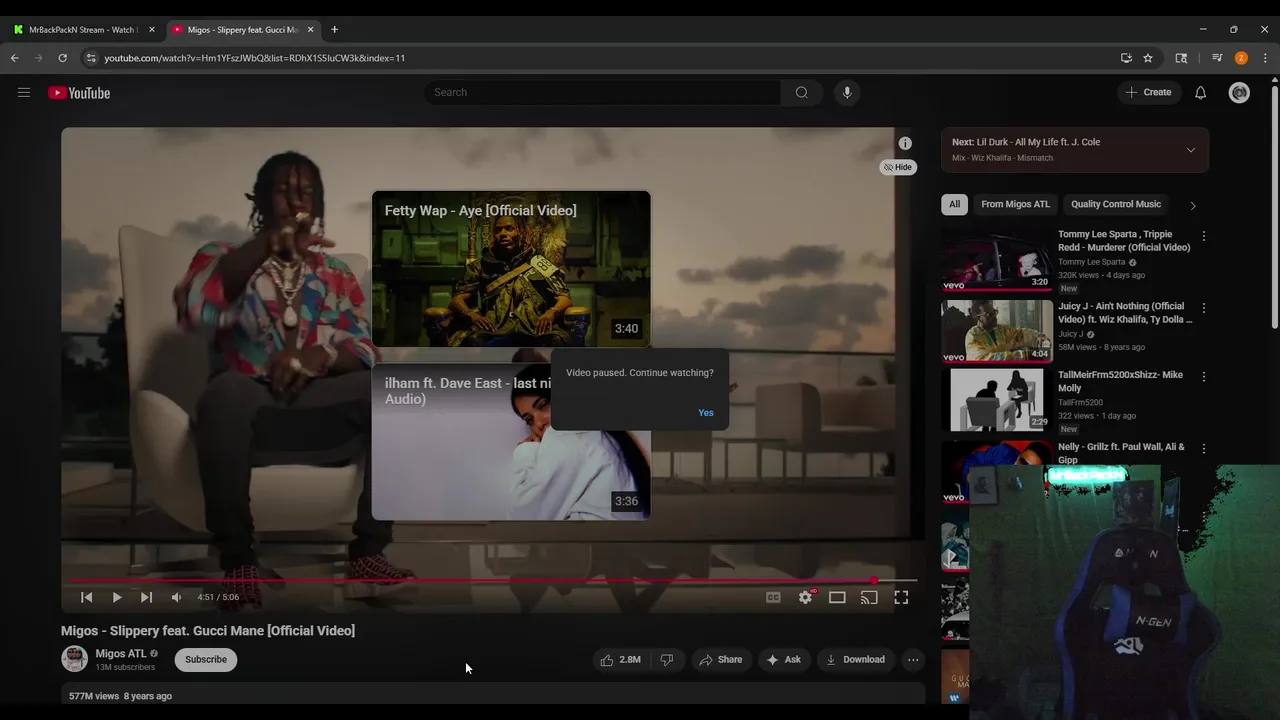This screenshot has width=1280, height=720.
Task: Toggle closed captions
Action: pos(773,597)
